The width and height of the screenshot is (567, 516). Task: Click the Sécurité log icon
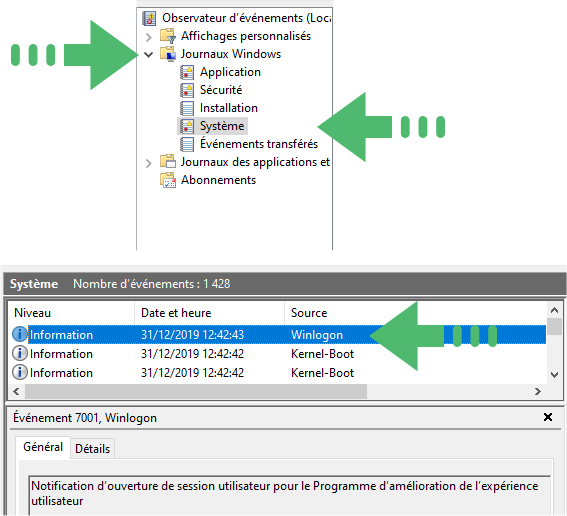click(187, 90)
